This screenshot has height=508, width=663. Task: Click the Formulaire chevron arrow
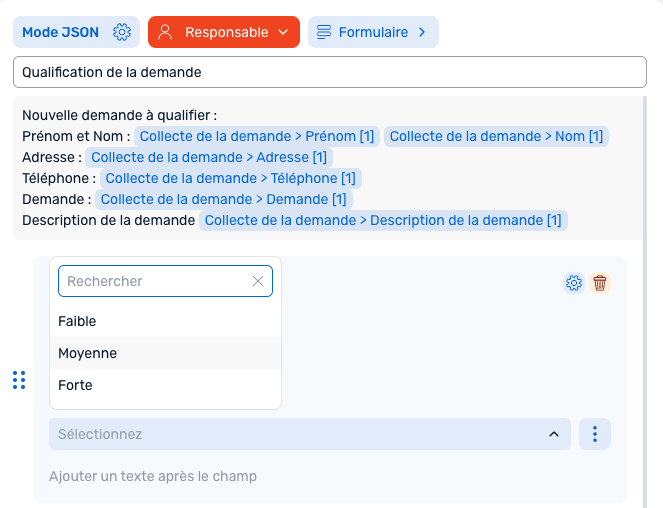pos(422,32)
